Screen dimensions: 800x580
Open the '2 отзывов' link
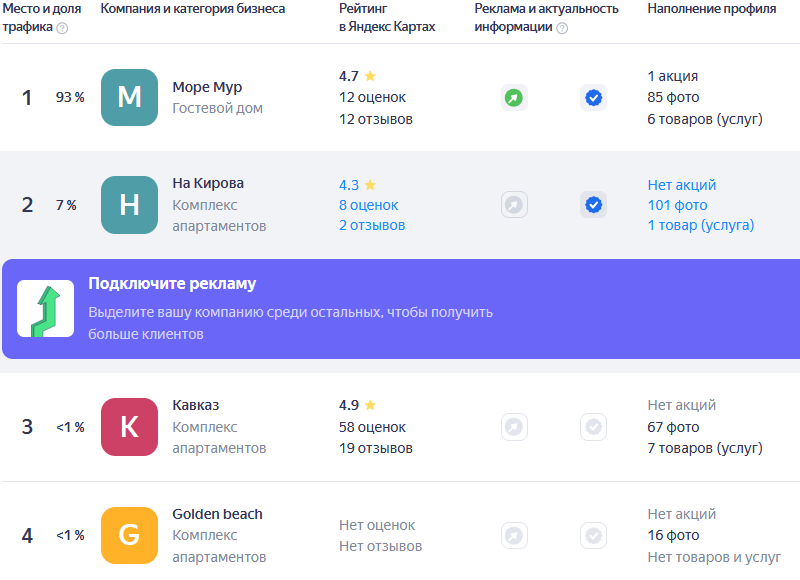(372, 225)
